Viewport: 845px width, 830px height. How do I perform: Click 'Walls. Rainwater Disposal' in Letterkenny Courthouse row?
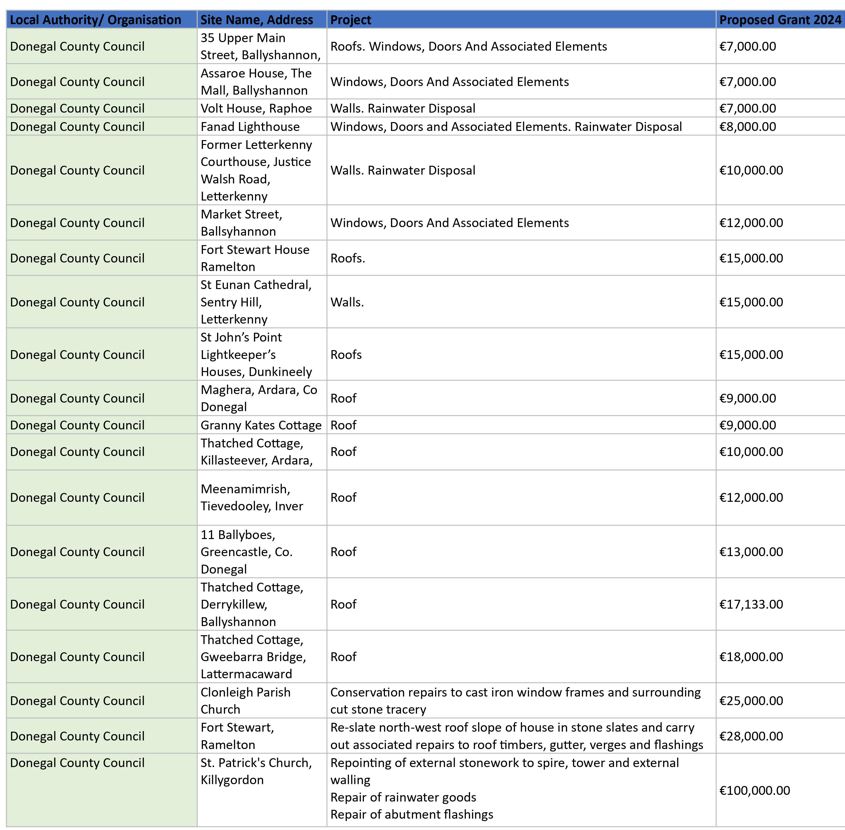pos(403,170)
